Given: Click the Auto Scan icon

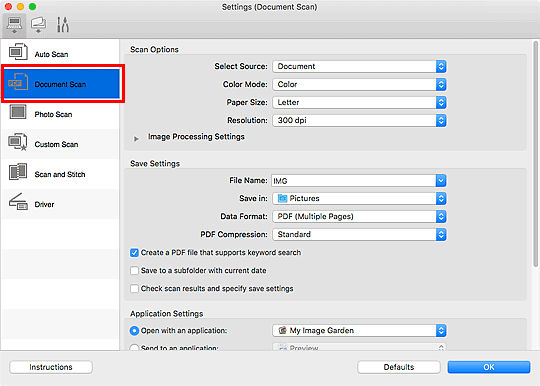Looking at the screenshot, I should [18, 52].
